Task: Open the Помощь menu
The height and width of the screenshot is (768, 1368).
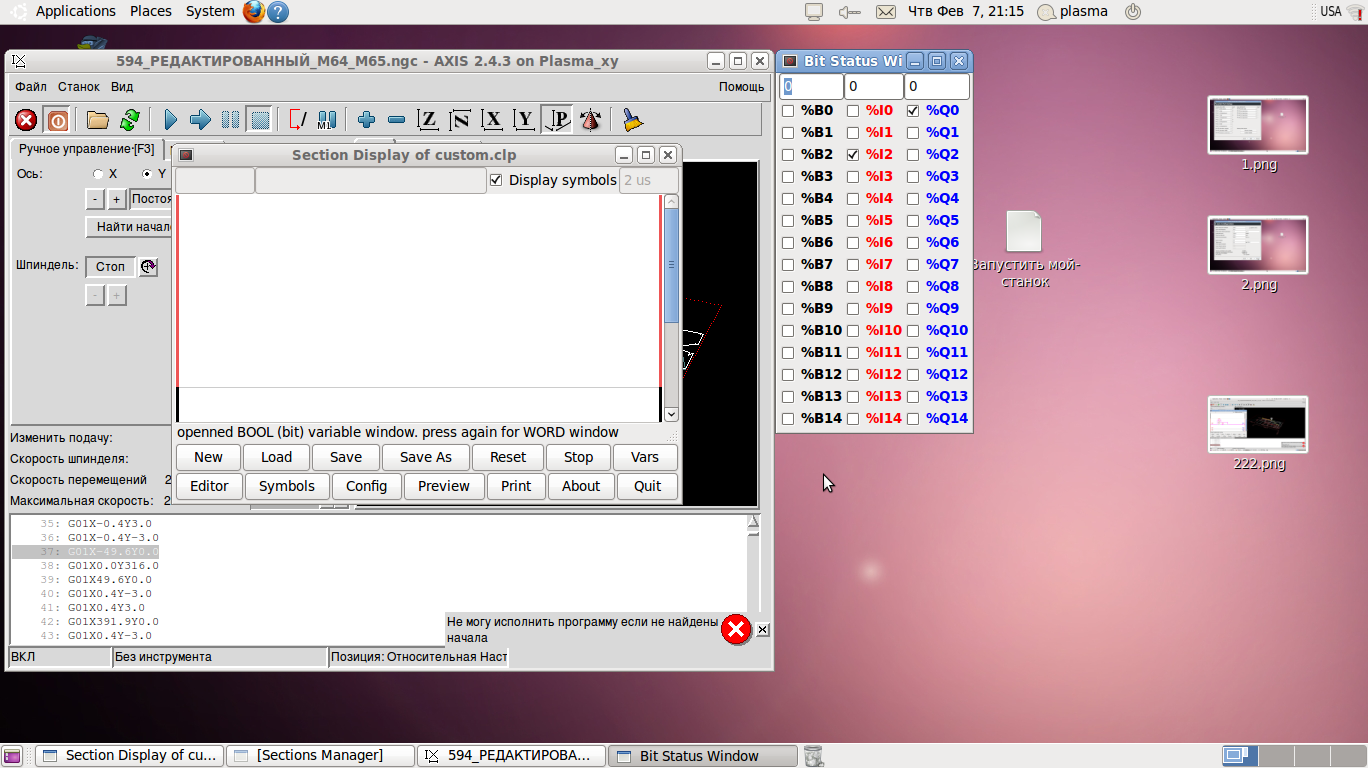Action: click(742, 87)
